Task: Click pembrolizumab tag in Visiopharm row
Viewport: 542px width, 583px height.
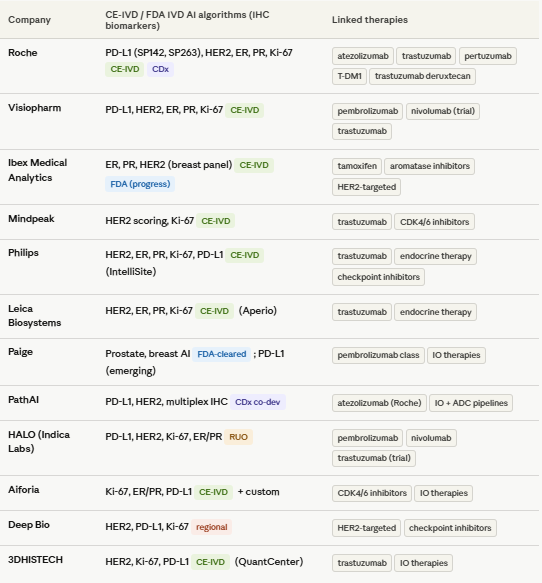Action: [x=367, y=111]
